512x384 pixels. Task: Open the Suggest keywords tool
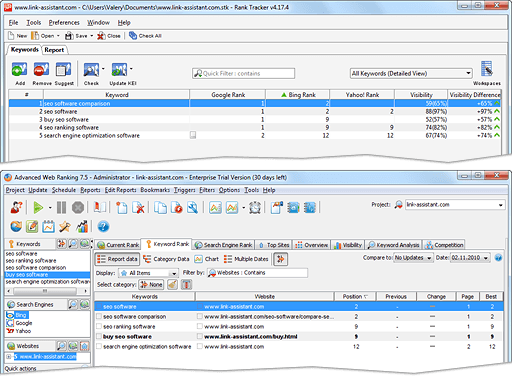[63, 69]
